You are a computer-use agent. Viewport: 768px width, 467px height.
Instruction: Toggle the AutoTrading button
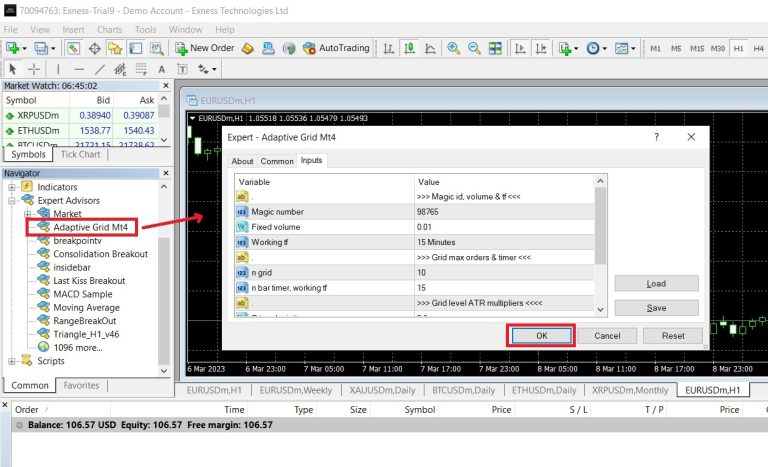coord(336,48)
